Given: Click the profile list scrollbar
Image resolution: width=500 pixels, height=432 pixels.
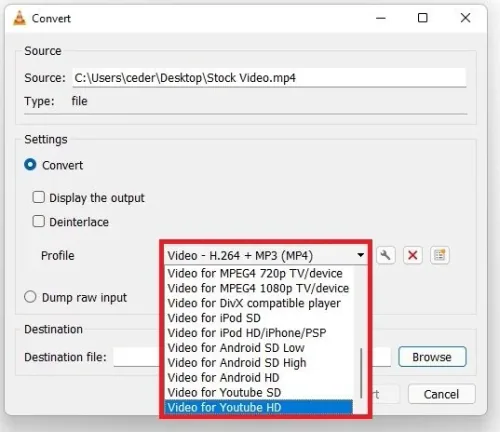Looking at the screenshot, I should [361, 373].
